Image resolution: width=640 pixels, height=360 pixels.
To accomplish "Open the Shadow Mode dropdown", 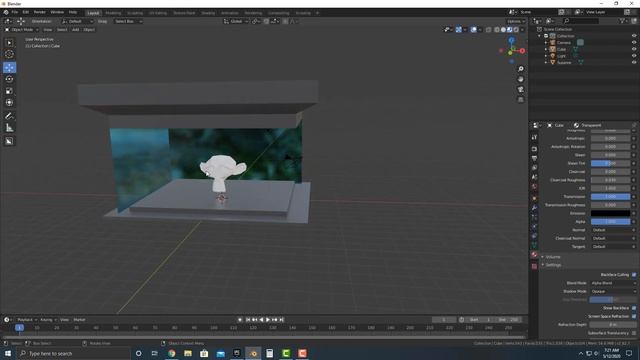I will (x=613, y=291).
